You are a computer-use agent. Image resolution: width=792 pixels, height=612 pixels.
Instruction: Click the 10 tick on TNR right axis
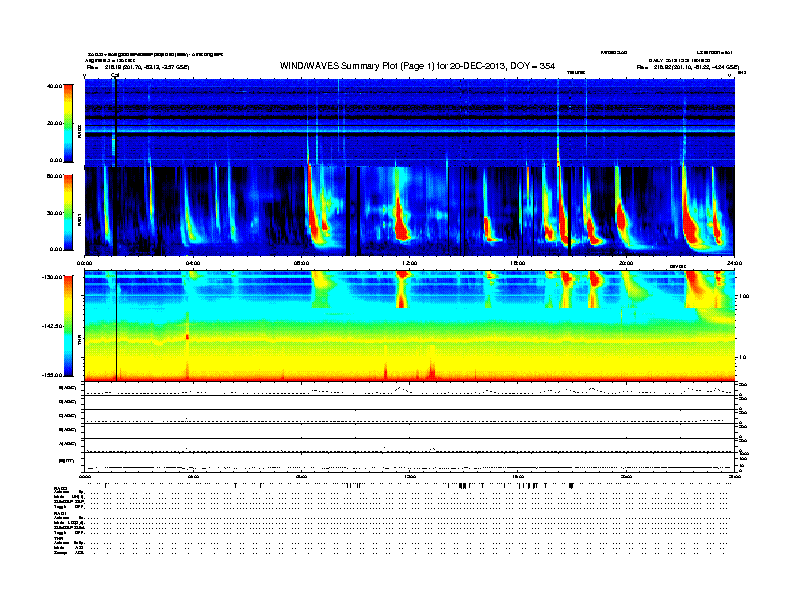click(742, 358)
